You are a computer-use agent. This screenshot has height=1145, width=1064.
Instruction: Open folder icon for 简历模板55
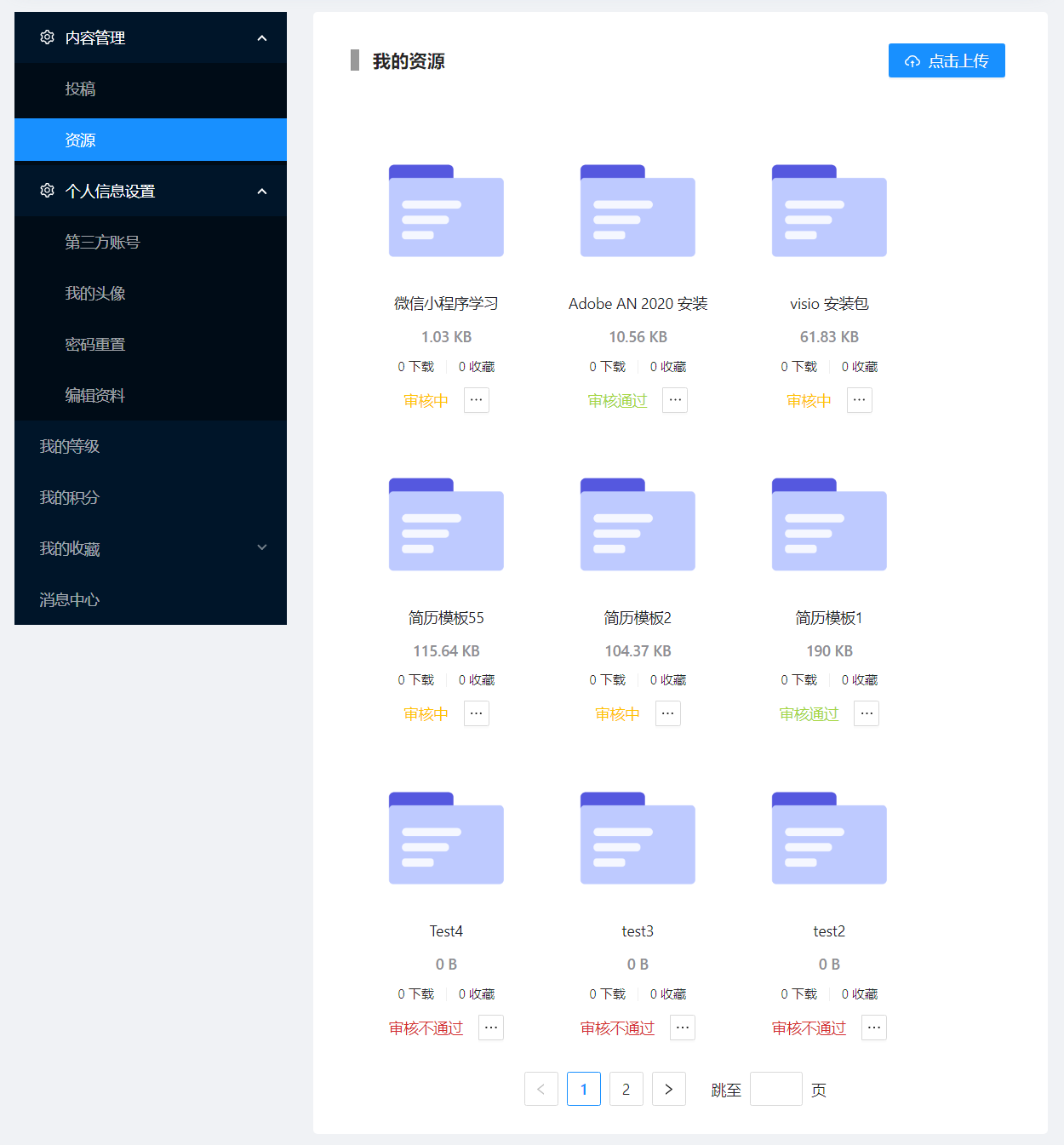click(x=446, y=524)
